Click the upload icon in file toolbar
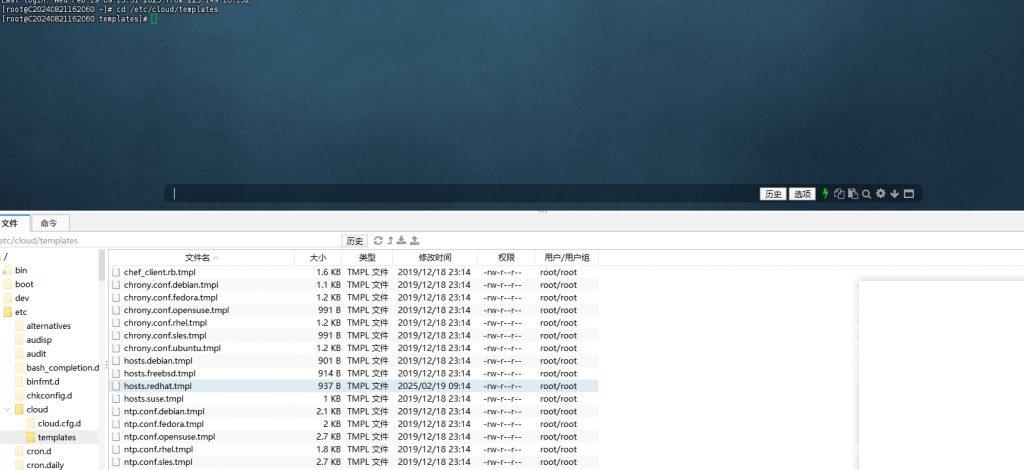1024x470 pixels. tap(414, 240)
